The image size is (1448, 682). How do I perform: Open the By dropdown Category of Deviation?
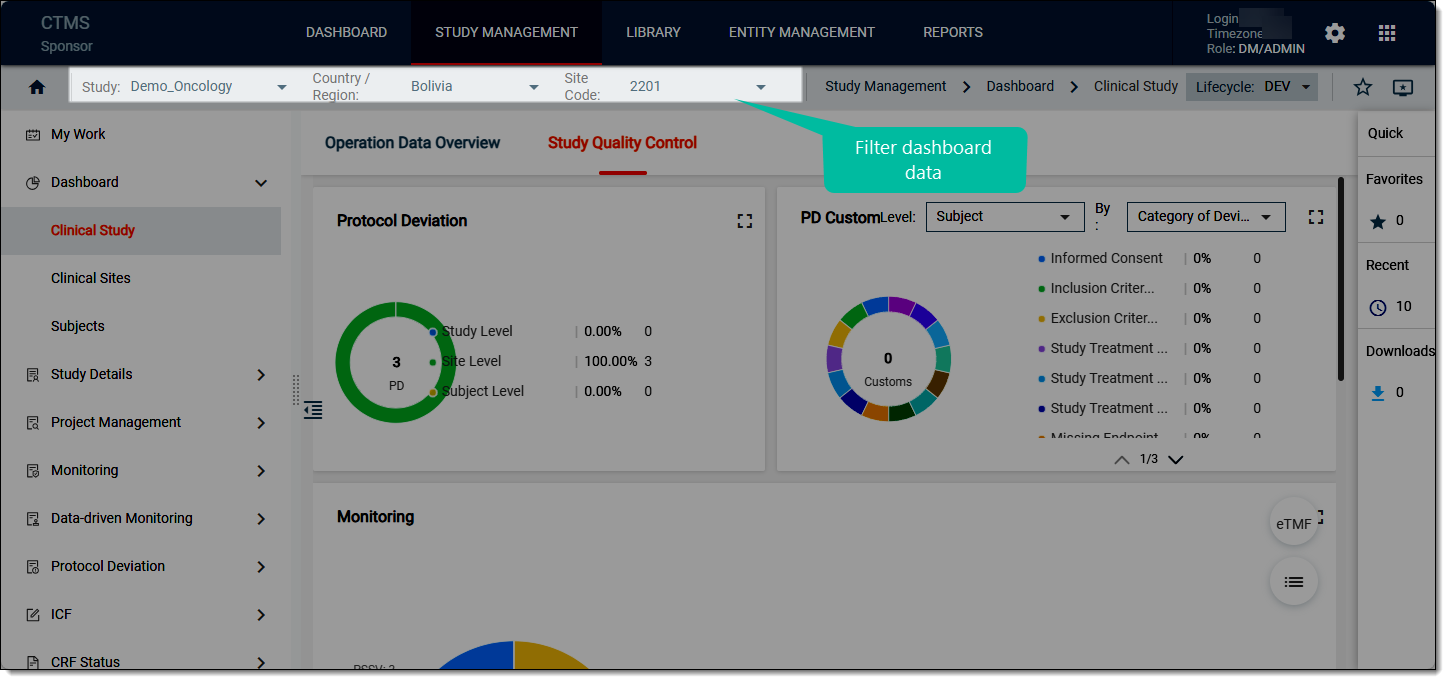point(1206,217)
